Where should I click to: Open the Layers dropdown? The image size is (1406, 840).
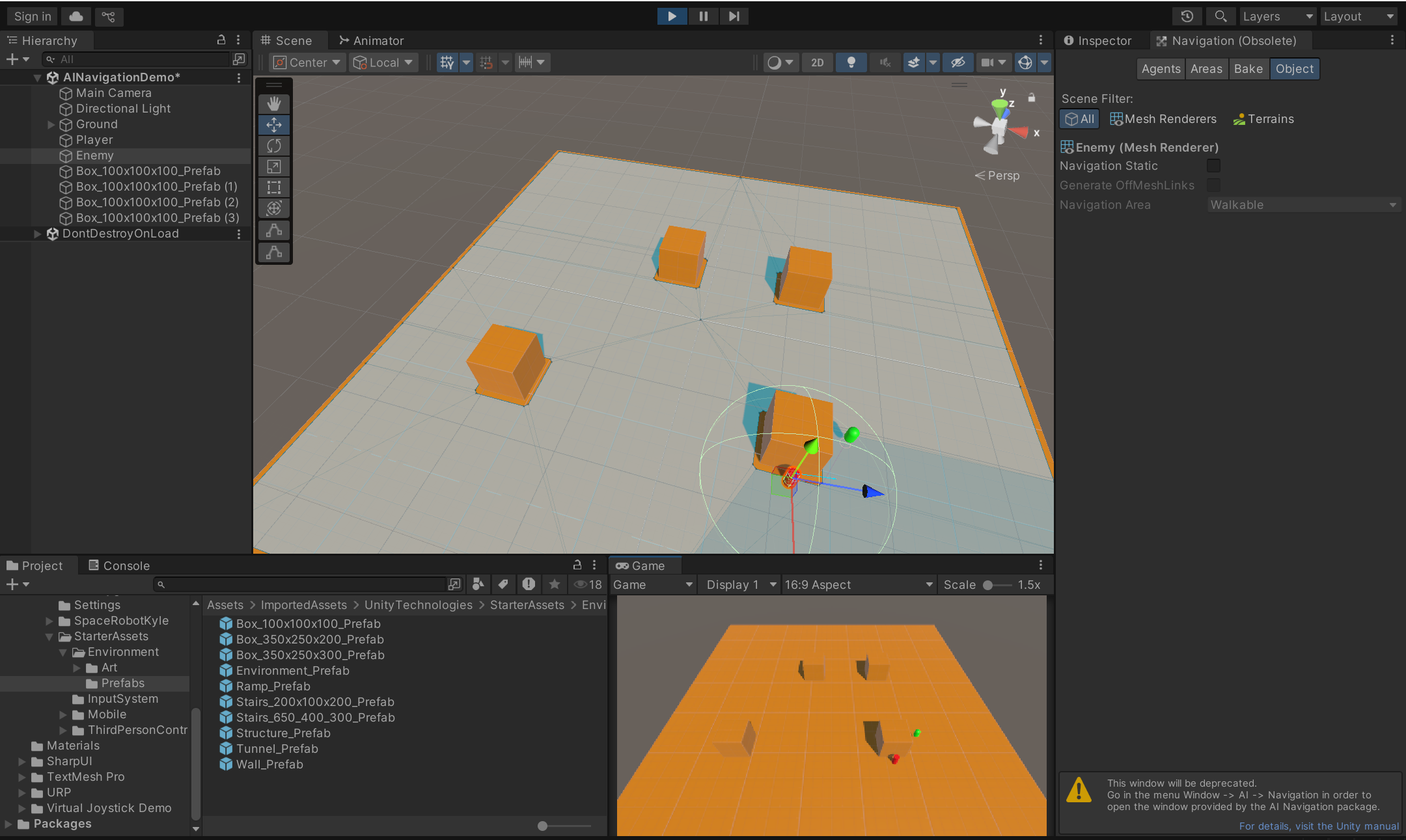pos(1277,16)
